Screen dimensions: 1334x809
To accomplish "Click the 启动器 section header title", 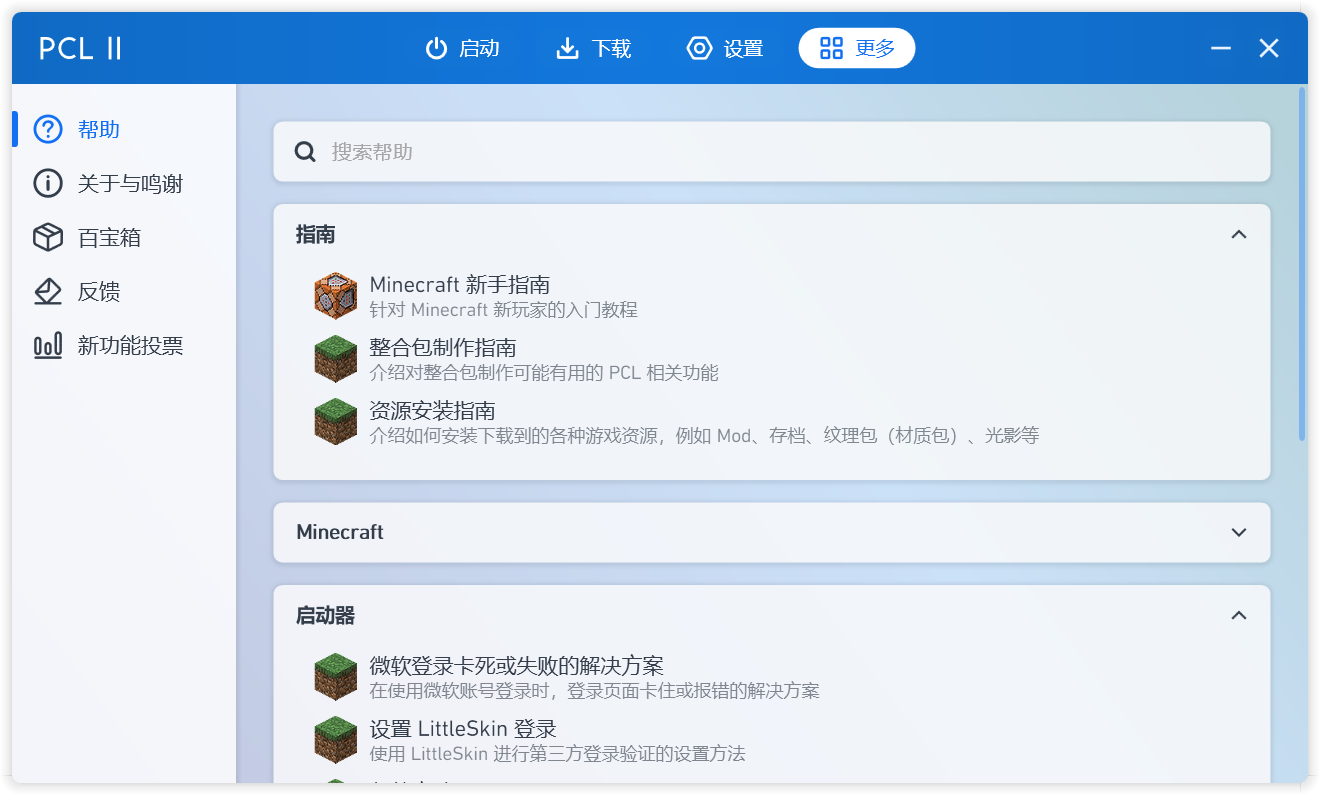I will coord(326,615).
